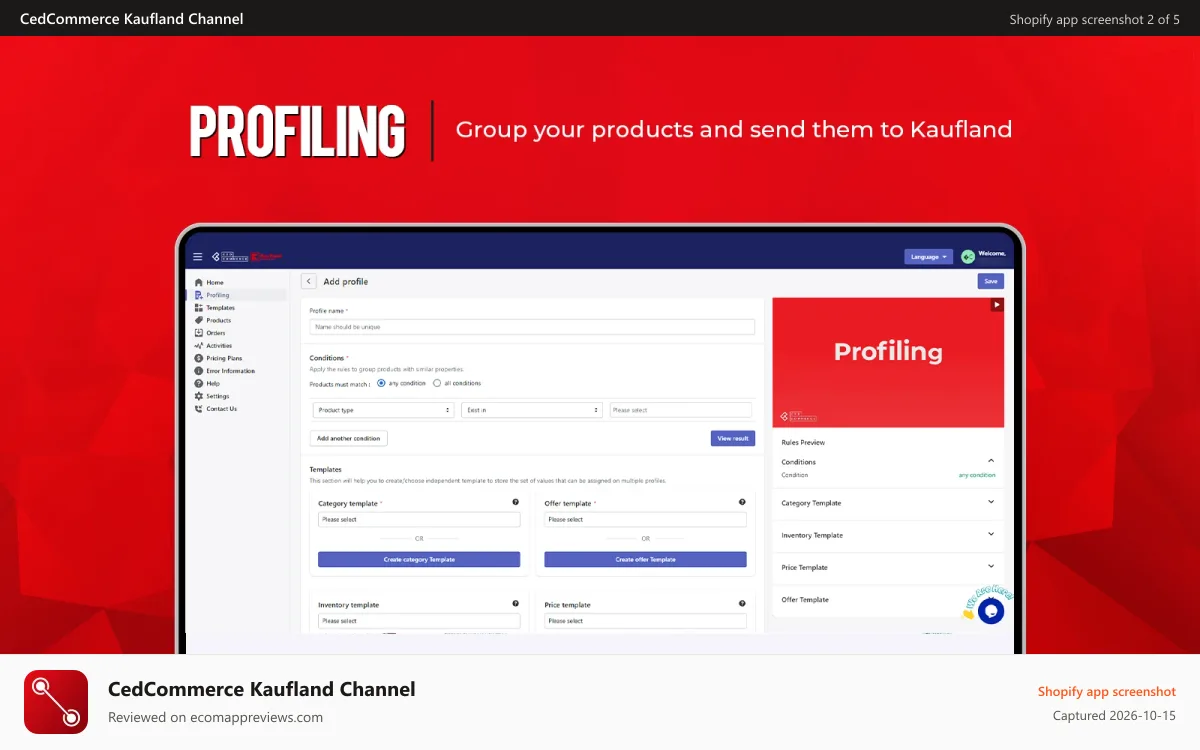Click Category template help question icon
The height and width of the screenshot is (750, 1200).
click(x=516, y=503)
